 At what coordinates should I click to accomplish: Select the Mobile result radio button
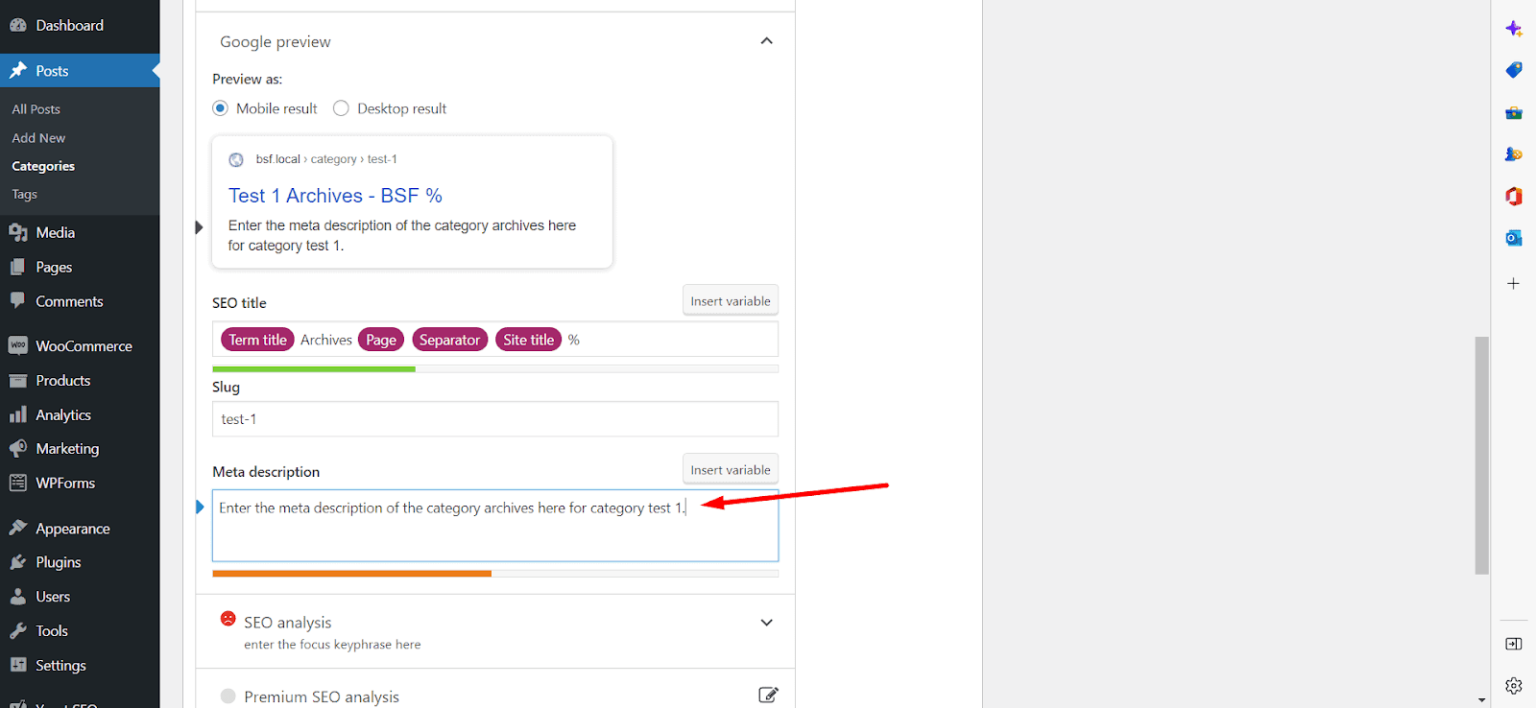point(220,108)
